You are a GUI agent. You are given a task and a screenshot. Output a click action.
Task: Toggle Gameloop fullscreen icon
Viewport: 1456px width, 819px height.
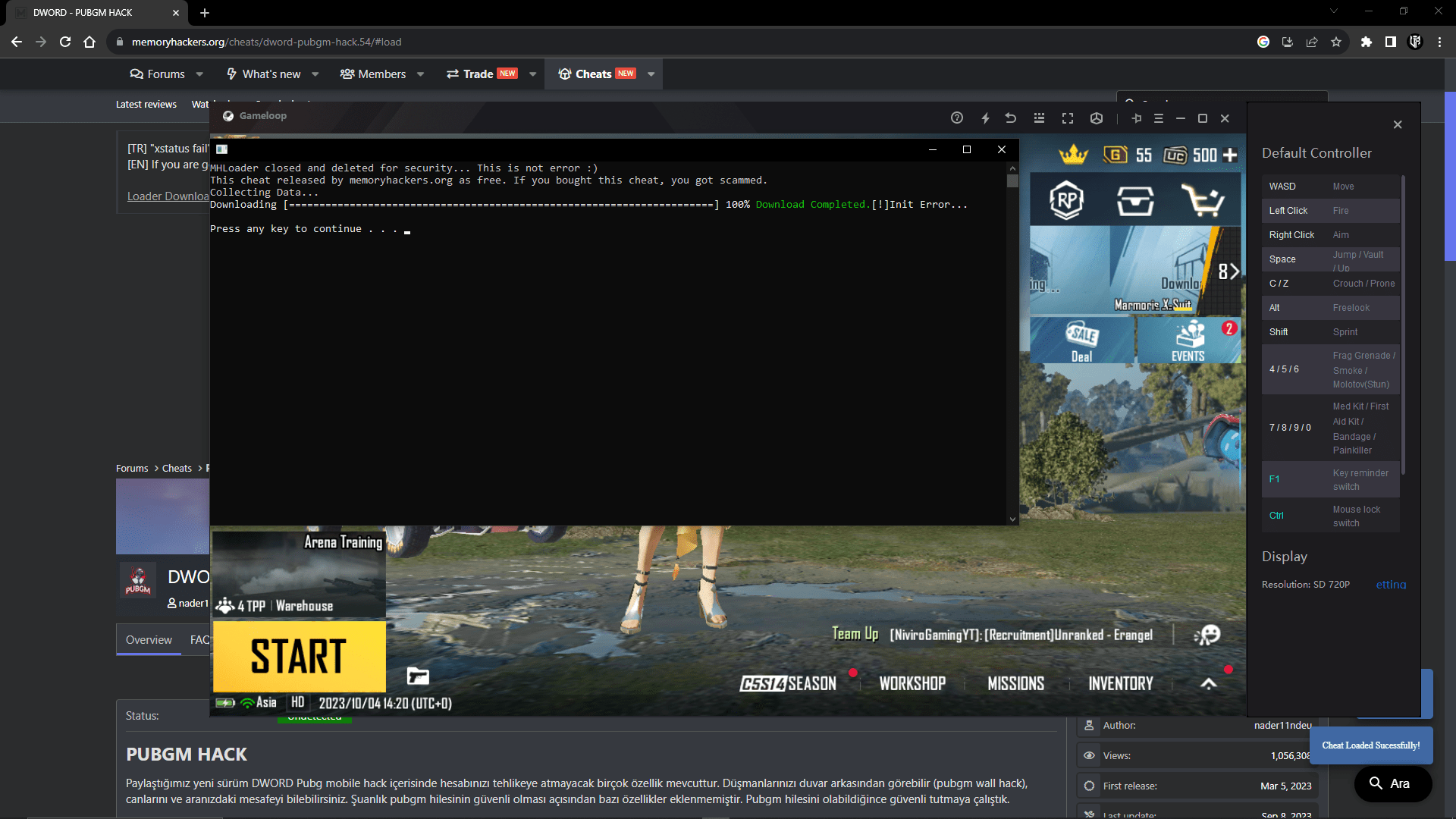click(1068, 118)
